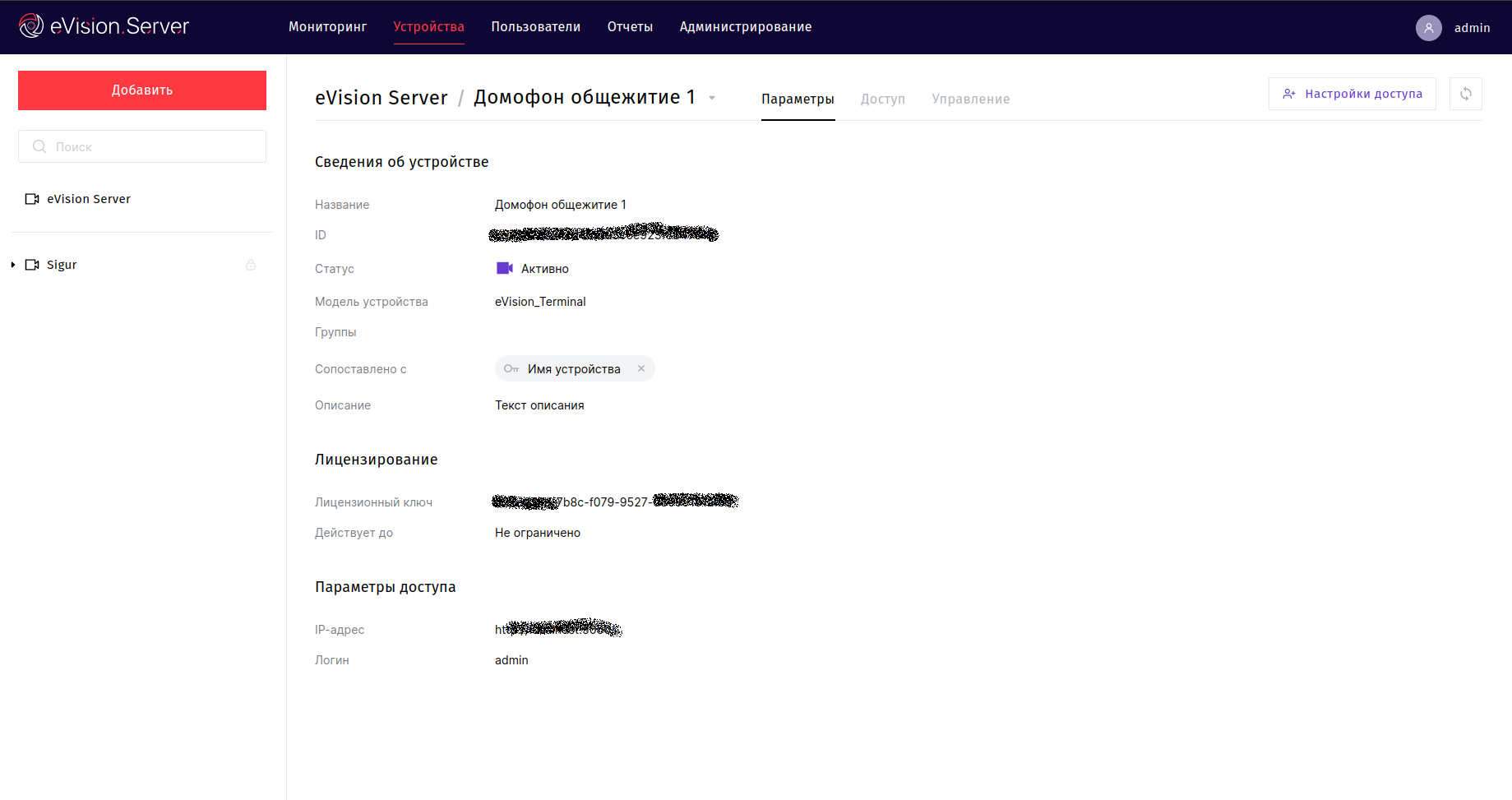Screen dimensions: 1512x800
Task: Click the 'Текст описания' description value
Action: coord(539,405)
